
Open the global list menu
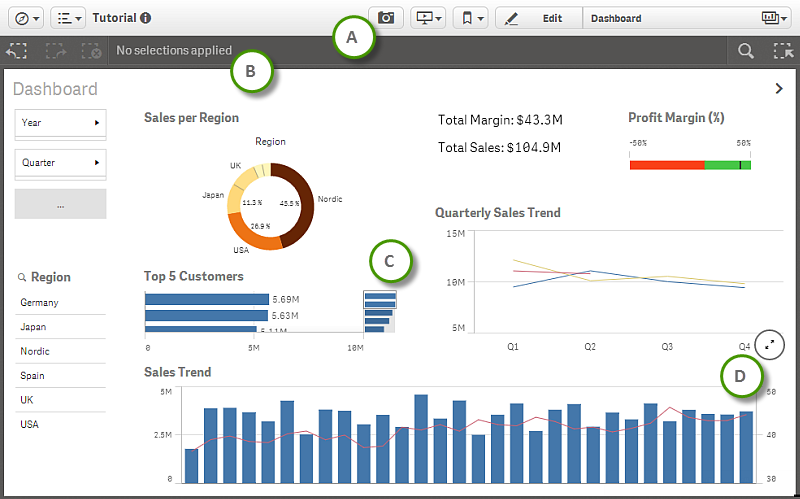click(68, 18)
